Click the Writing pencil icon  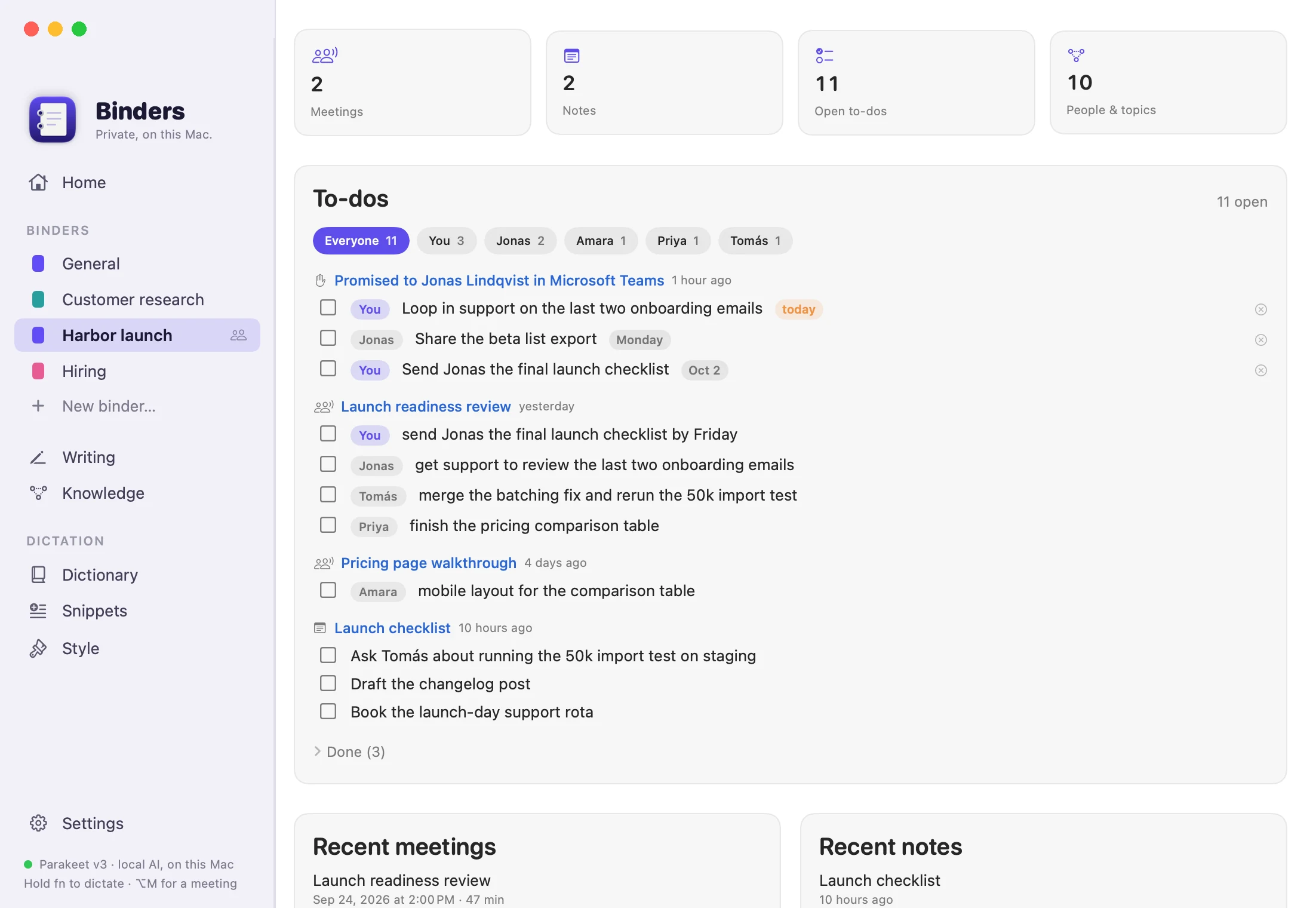(38, 458)
